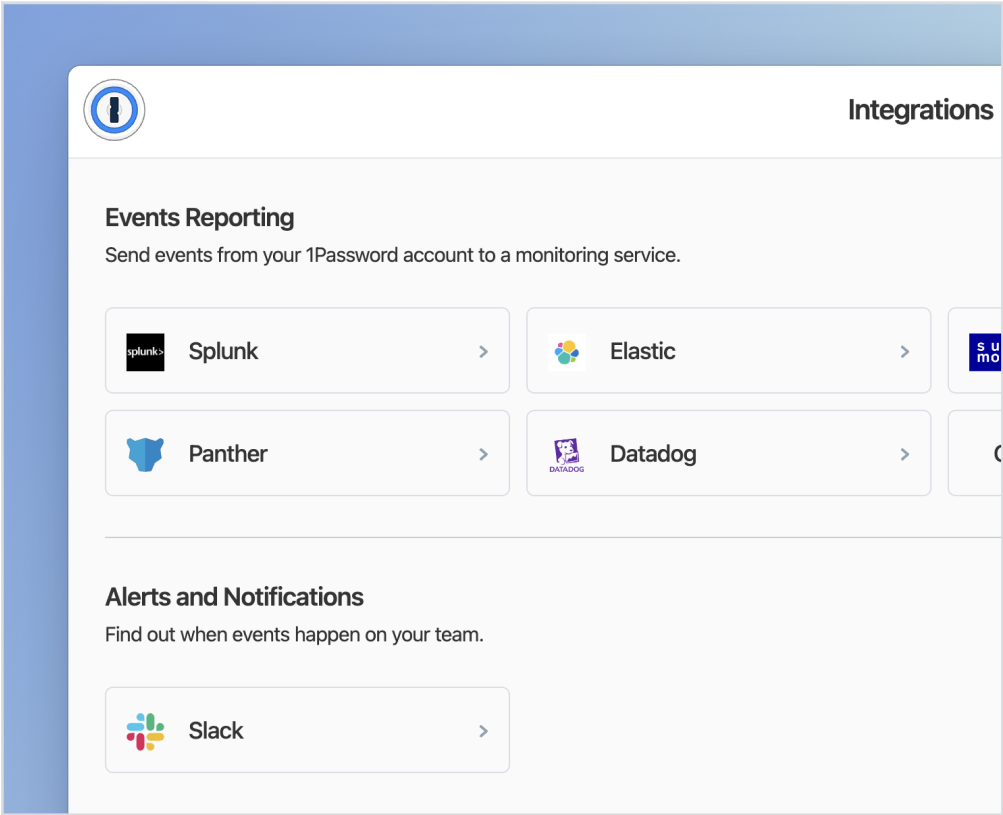Open the Splunk integration
The height and width of the screenshot is (815, 1003).
[307, 351]
